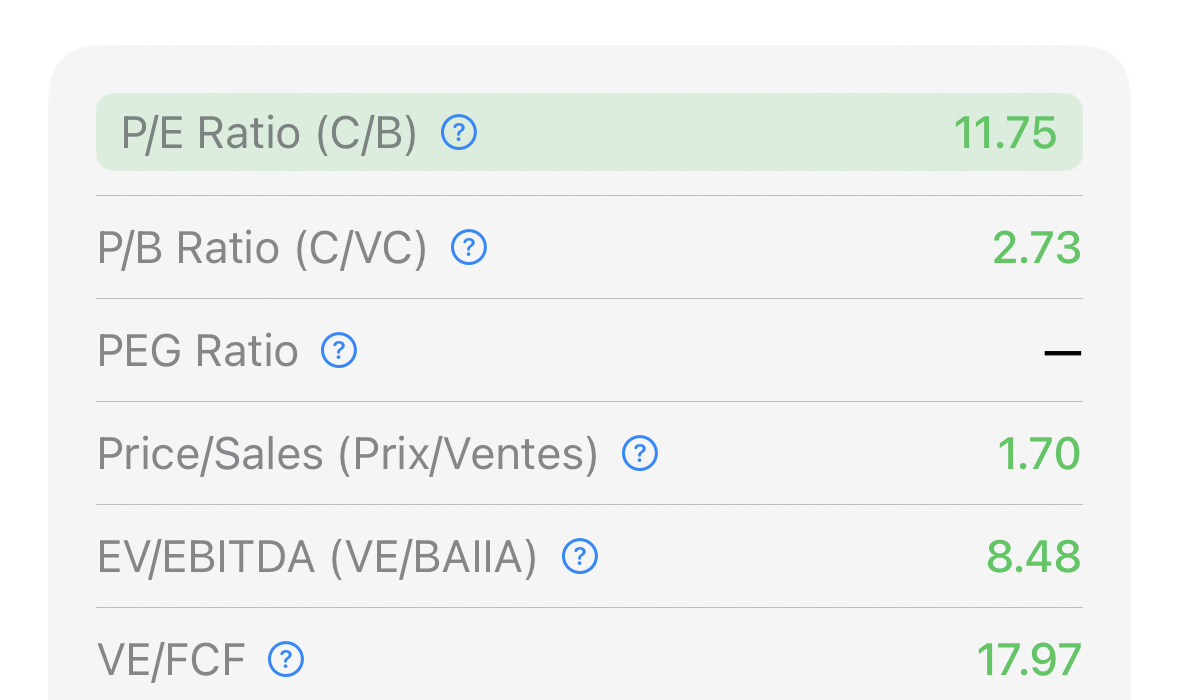Click the EV/EBITDA (VE/BAIIA) help icon
Screen dimensions: 1179x700
coord(580,557)
